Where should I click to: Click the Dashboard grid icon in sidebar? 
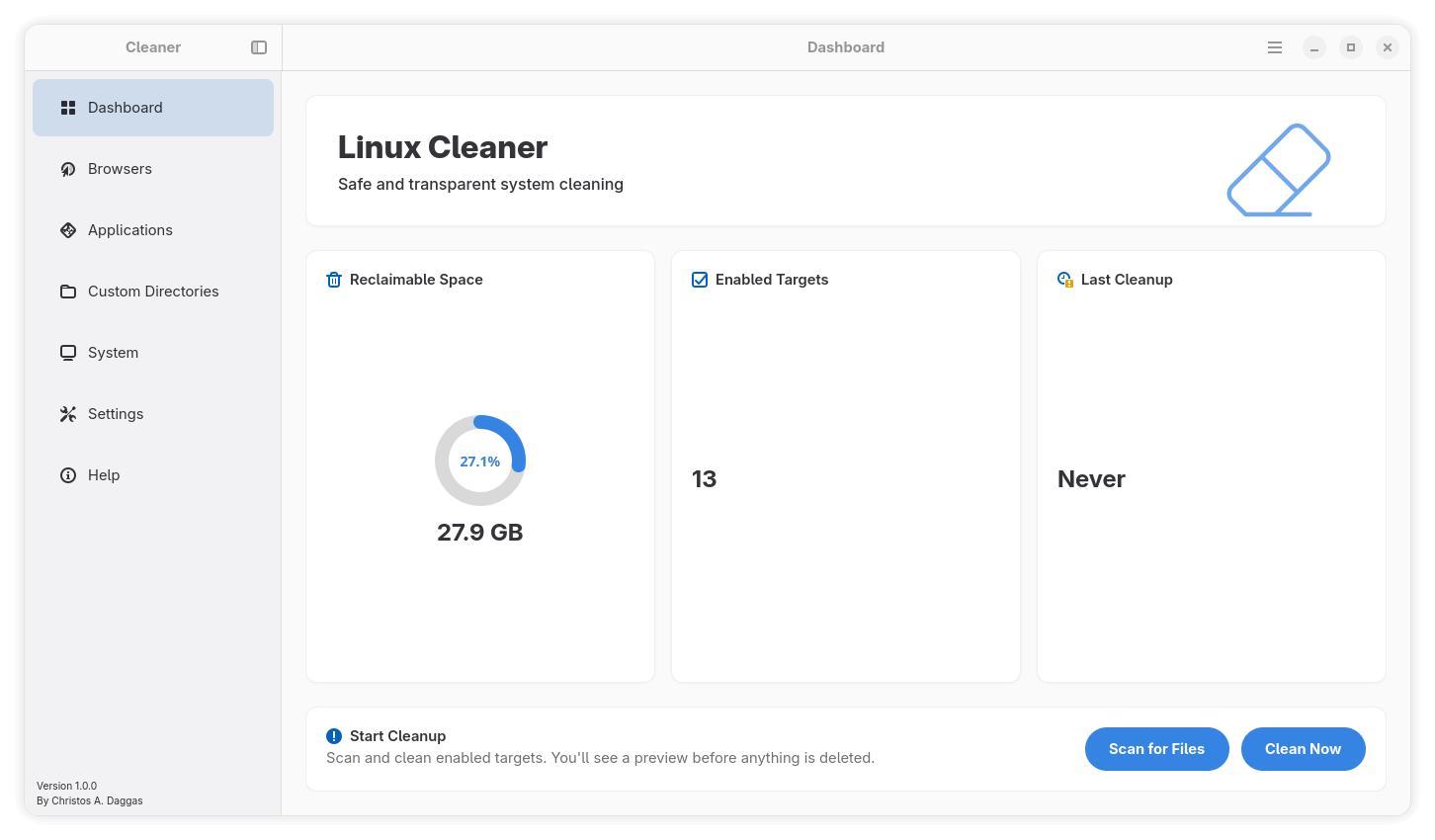coord(68,108)
